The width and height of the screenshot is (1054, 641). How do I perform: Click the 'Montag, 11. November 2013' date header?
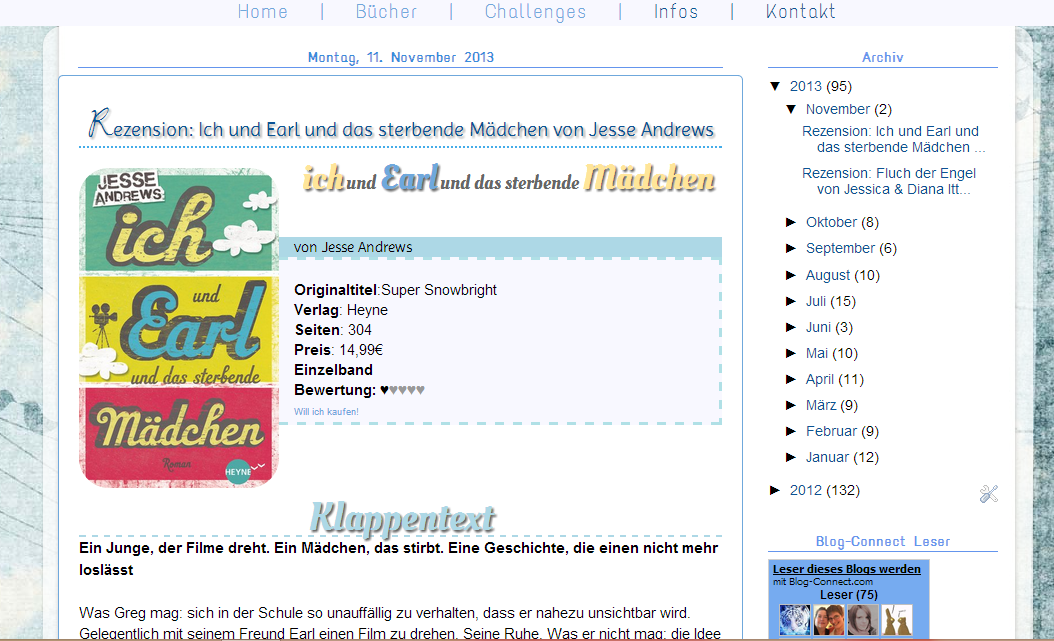pyautogui.click(x=401, y=57)
